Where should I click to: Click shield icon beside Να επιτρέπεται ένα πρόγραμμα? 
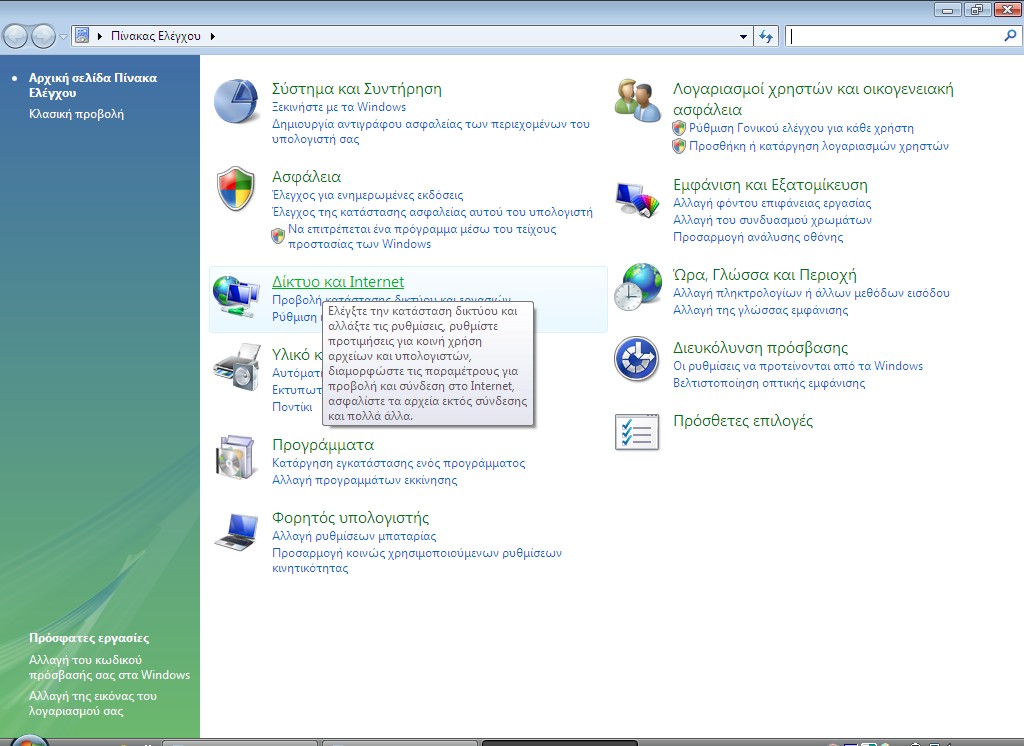[x=278, y=236]
